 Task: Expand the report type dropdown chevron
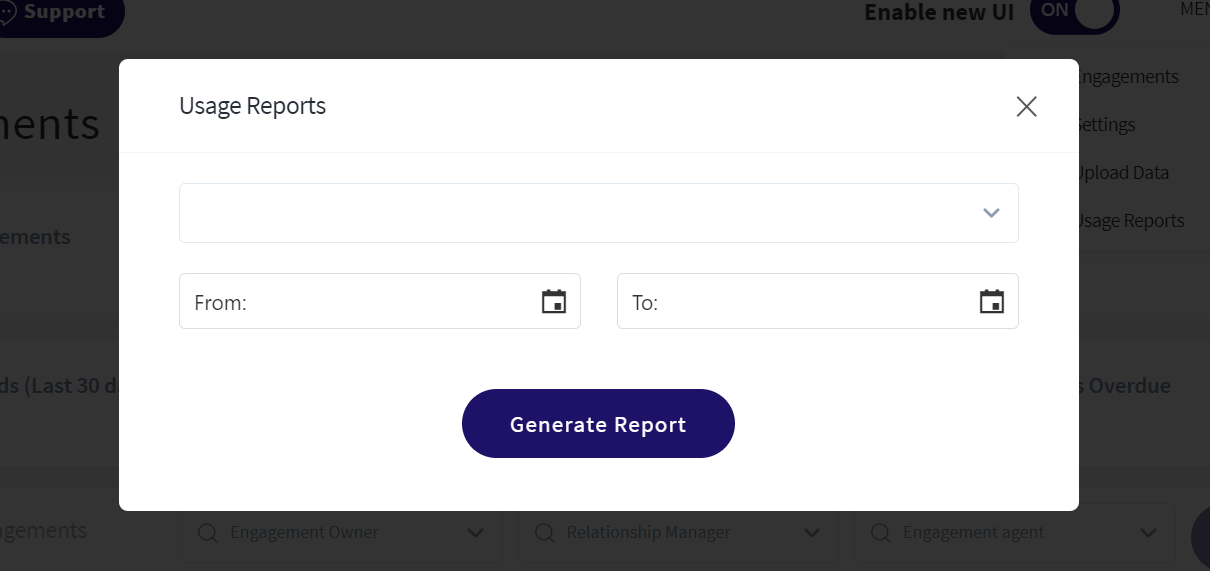[991, 213]
